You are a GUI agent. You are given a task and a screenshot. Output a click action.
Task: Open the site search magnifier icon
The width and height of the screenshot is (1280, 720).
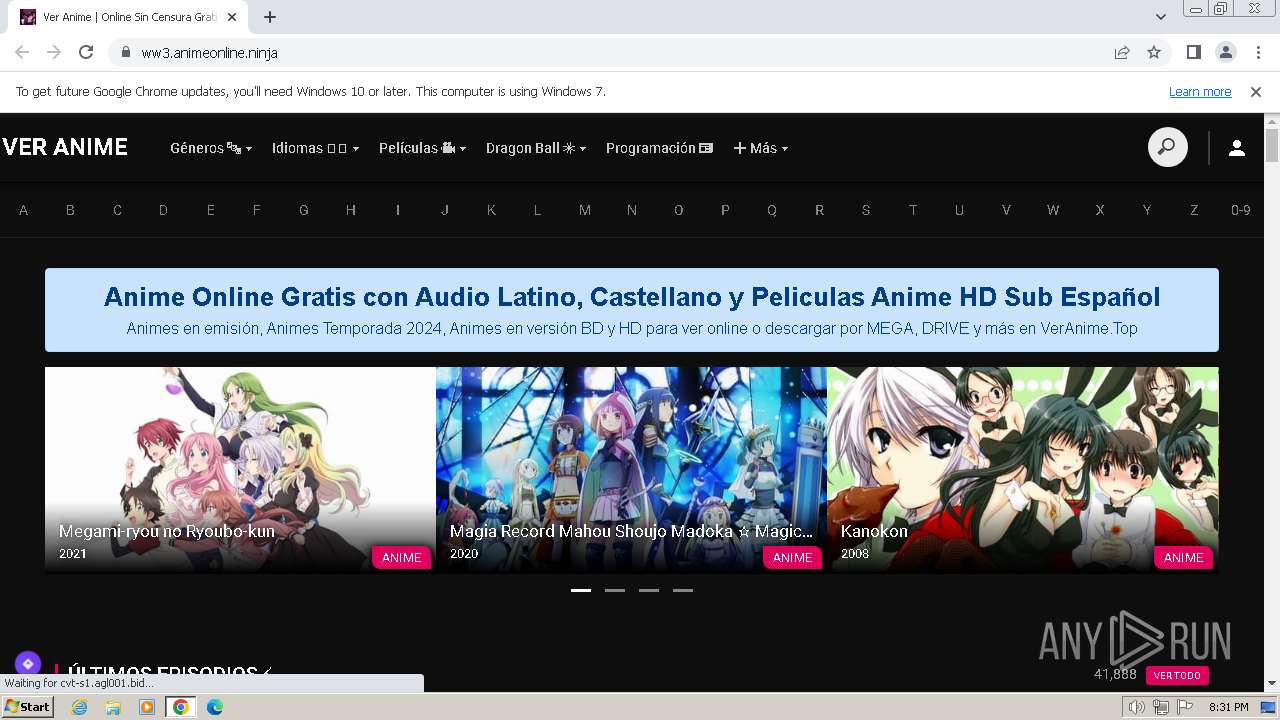1167,148
